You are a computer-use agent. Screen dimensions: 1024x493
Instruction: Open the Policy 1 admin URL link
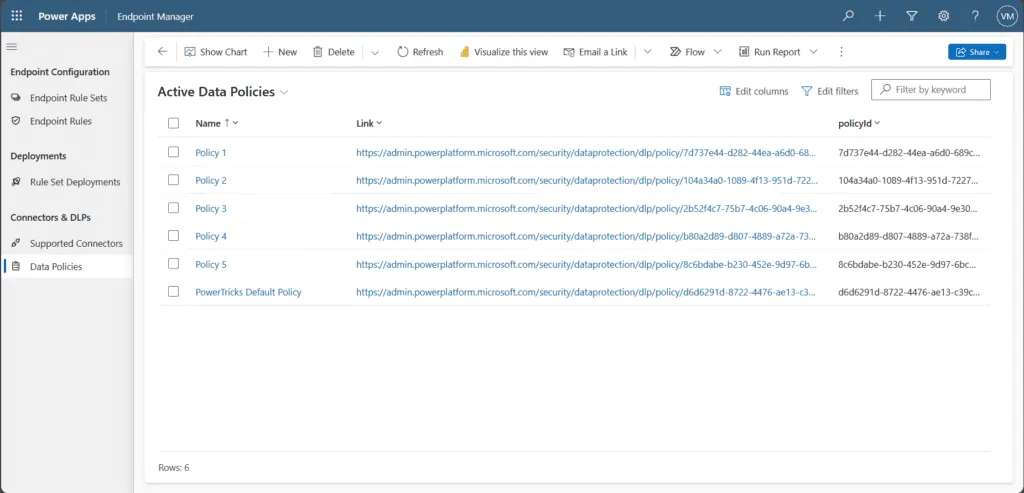[586, 153]
